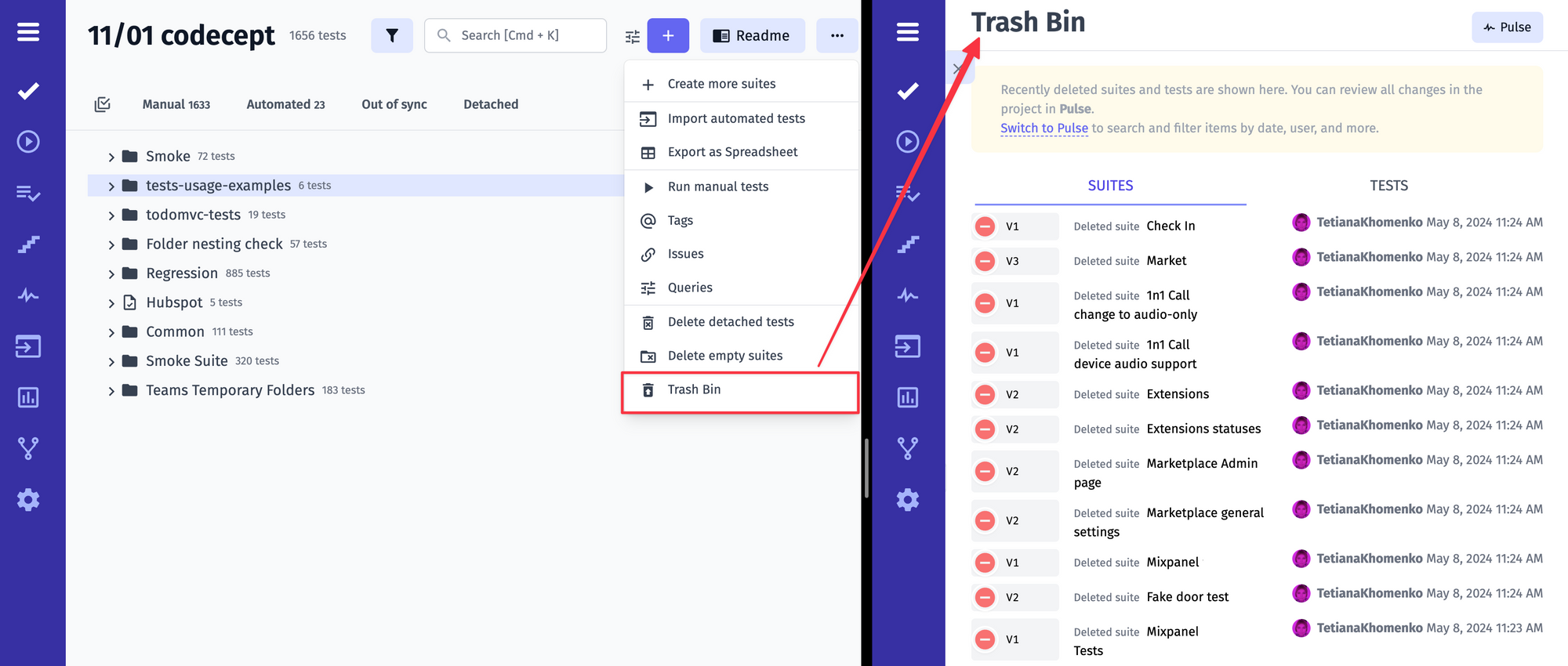The image size is (1568, 666).
Task: Click red remove icon for Market suite
Action: 985,261
